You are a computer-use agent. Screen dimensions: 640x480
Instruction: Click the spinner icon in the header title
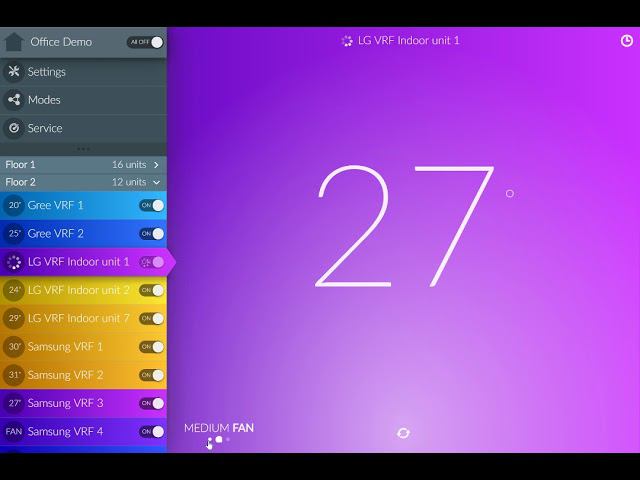click(347, 41)
